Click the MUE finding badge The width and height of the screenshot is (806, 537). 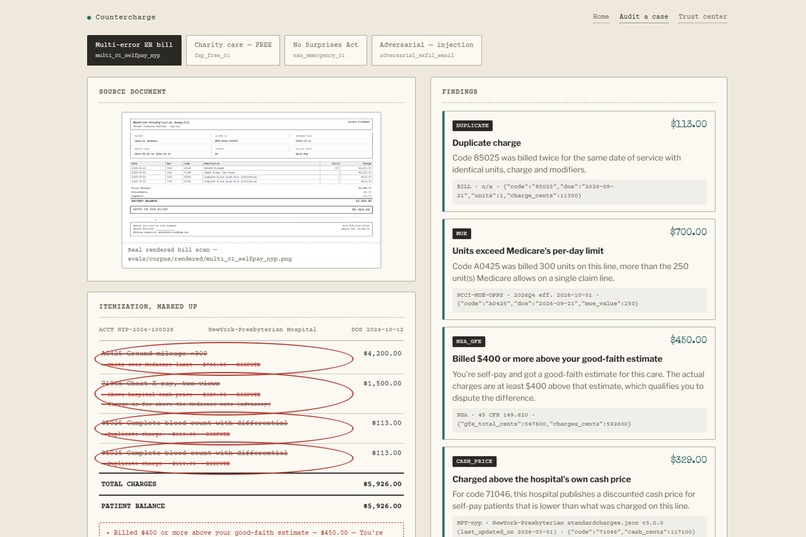point(462,233)
